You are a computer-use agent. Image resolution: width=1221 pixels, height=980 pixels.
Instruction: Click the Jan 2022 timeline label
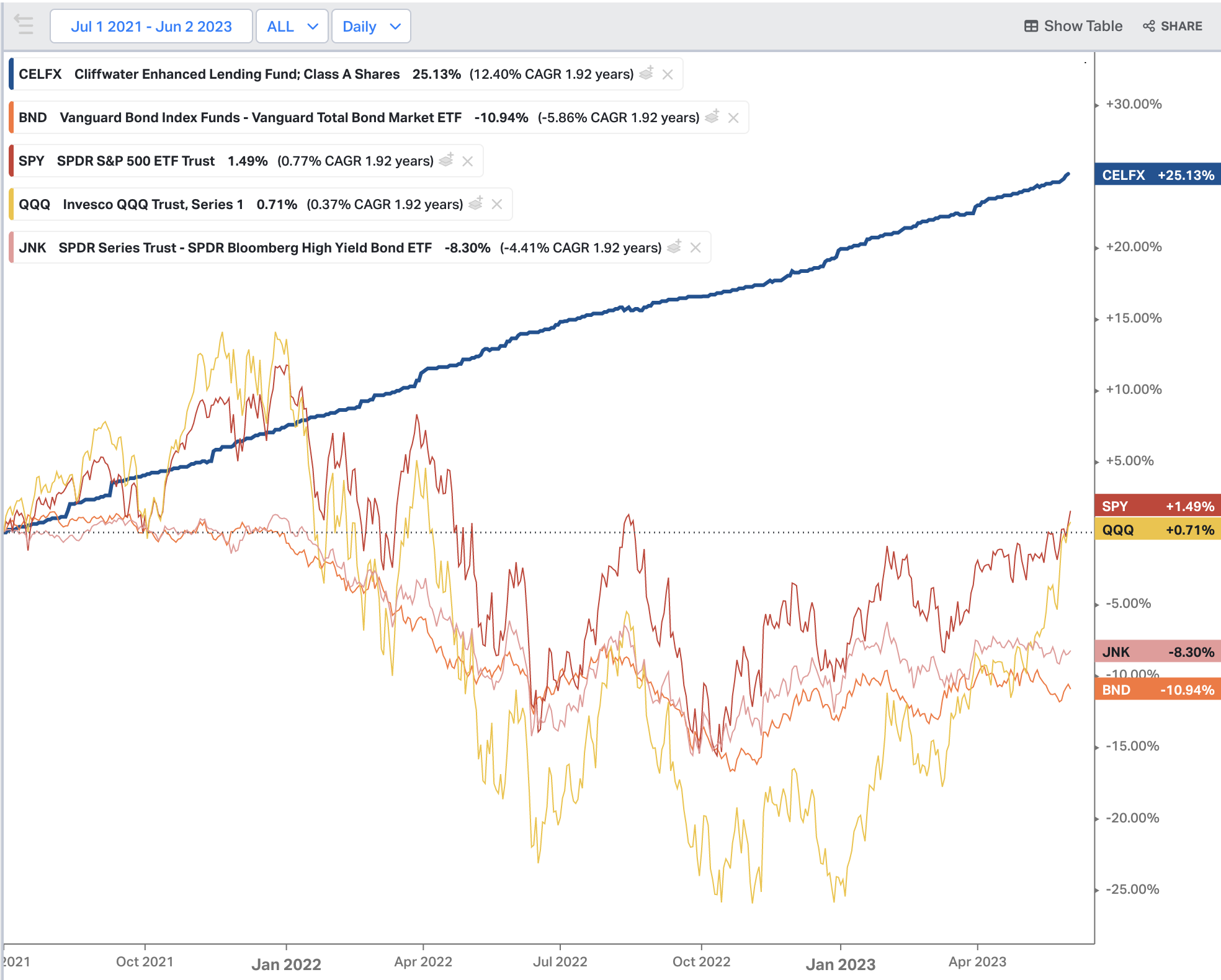(286, 964)
